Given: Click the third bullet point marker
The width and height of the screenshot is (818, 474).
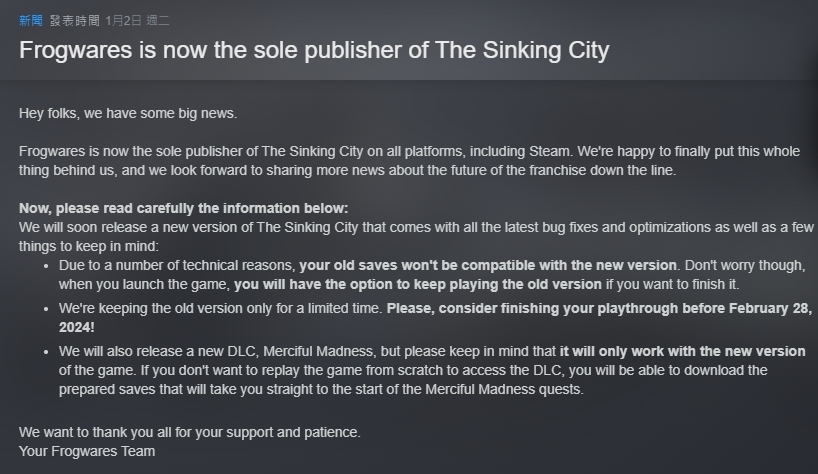Looking at the screenshot, I should pyautogui.click(x=46, y=352).
